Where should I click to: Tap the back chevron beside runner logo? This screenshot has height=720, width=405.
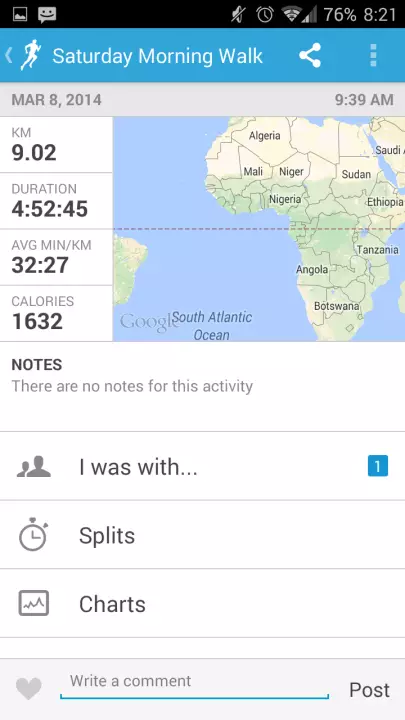tap(8, 55)
